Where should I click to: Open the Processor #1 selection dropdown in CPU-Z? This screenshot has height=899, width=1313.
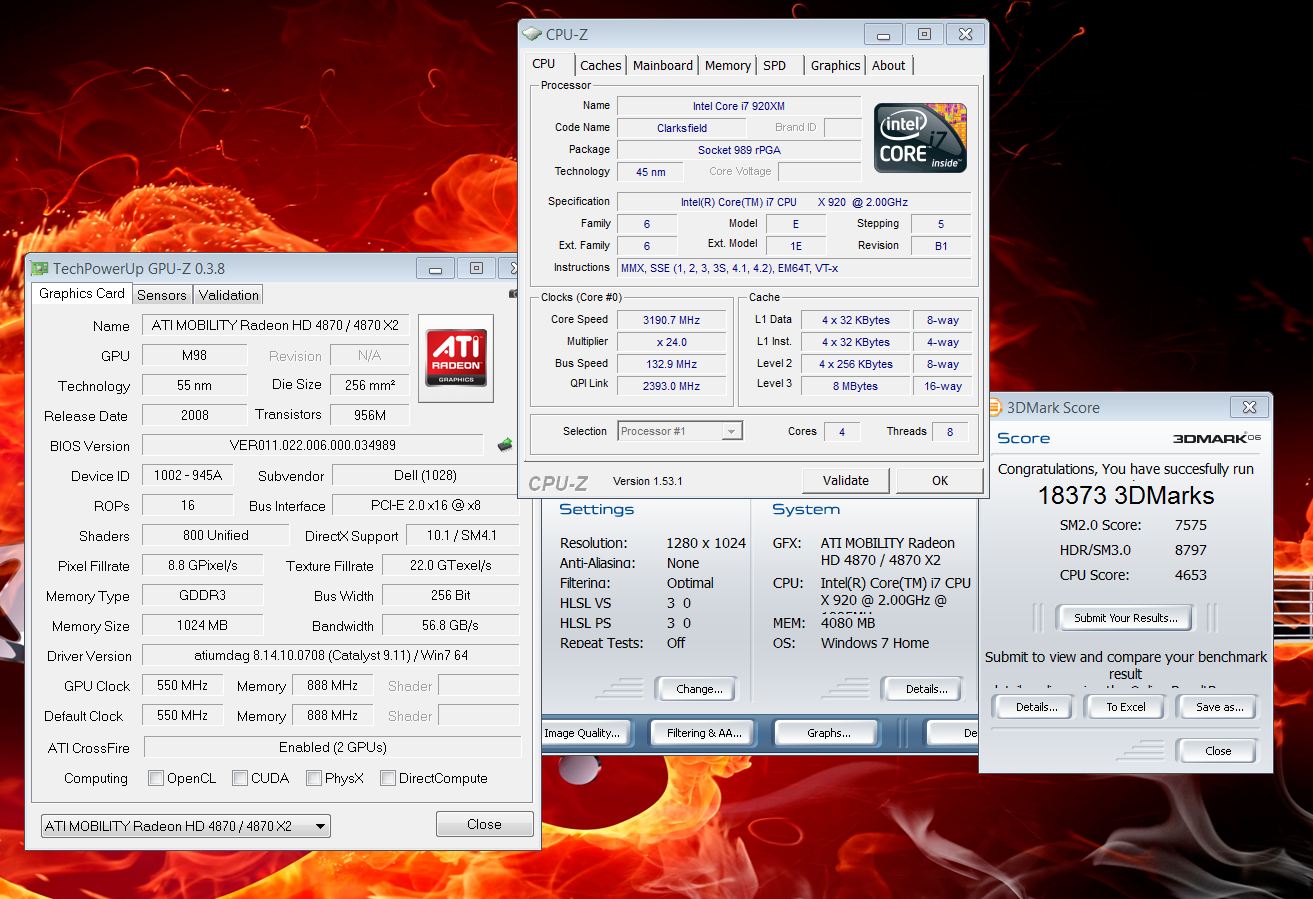[680, 431]
